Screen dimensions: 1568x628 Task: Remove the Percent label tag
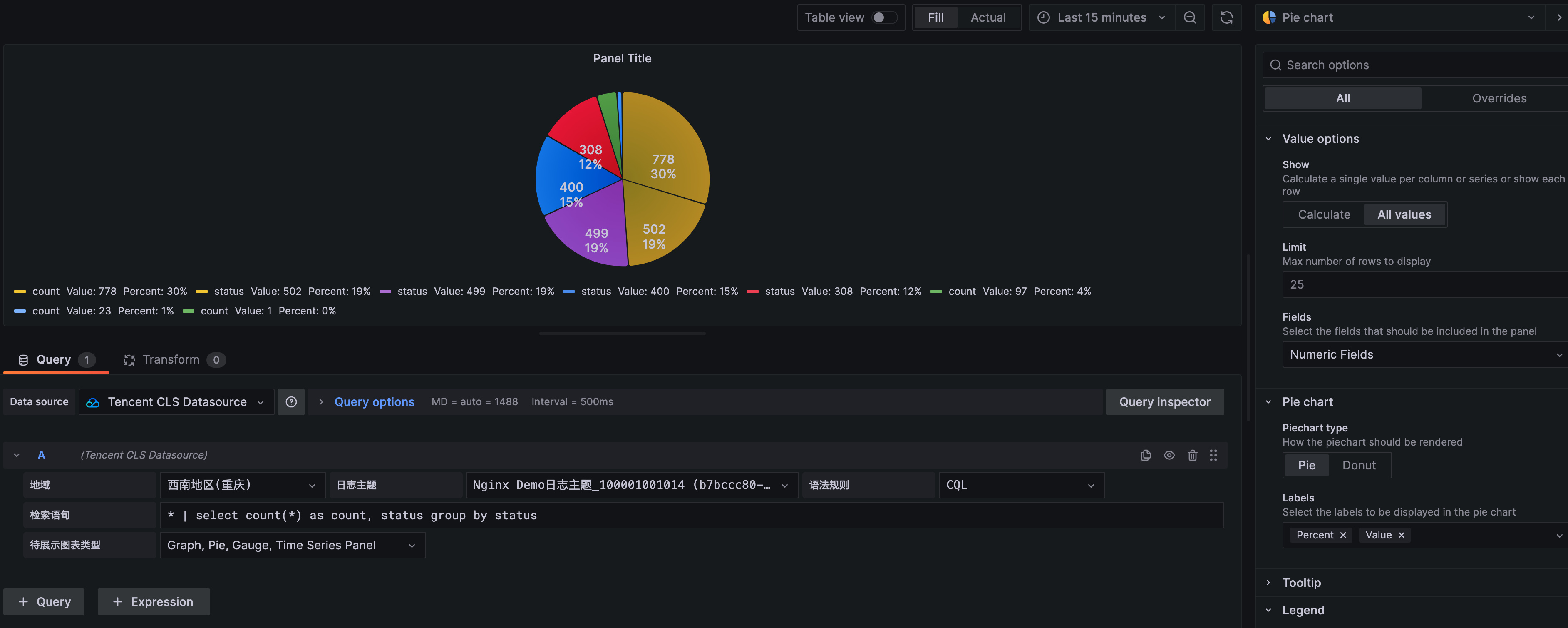(1343, 535)
